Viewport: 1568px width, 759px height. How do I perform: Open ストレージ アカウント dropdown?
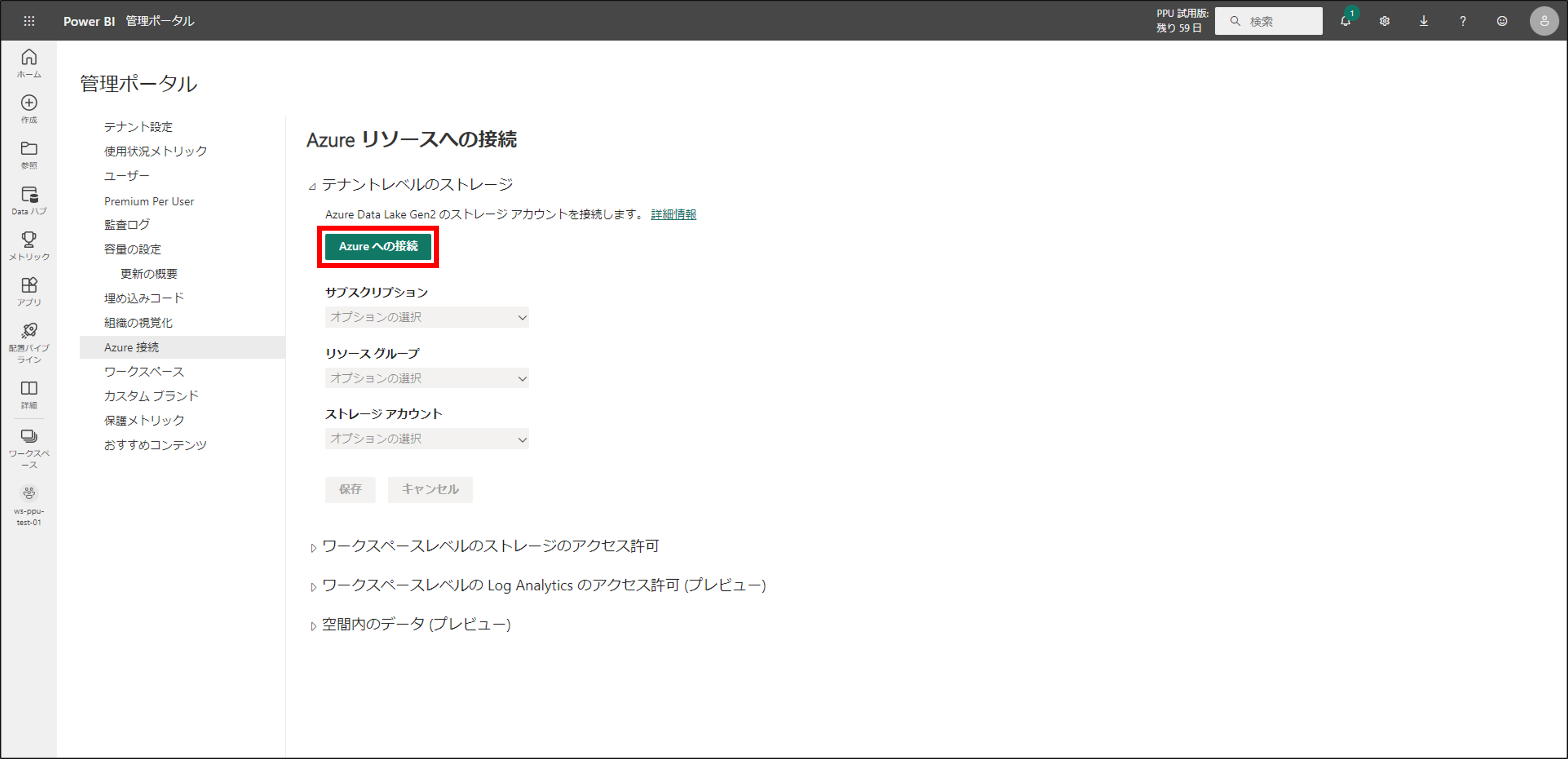pyautogui.click(x=427, y=439)
